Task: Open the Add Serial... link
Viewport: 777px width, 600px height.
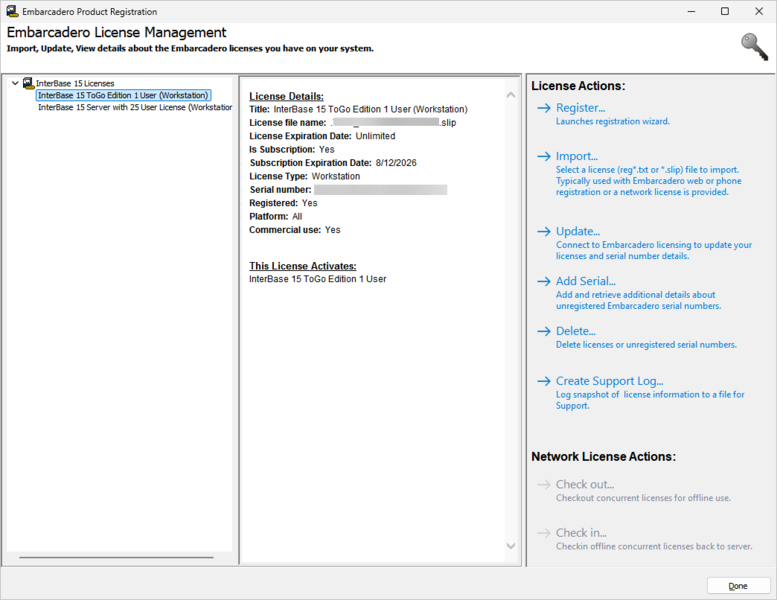Action: (x=586, y=281)
